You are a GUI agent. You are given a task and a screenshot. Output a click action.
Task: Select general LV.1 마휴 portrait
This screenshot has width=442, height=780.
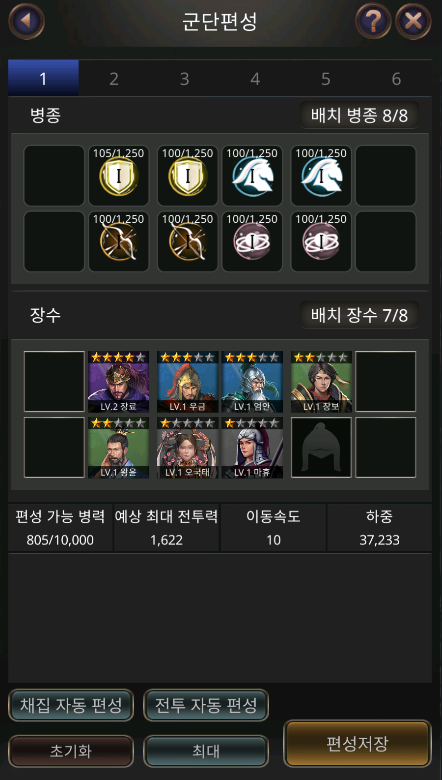coord(252,447)
